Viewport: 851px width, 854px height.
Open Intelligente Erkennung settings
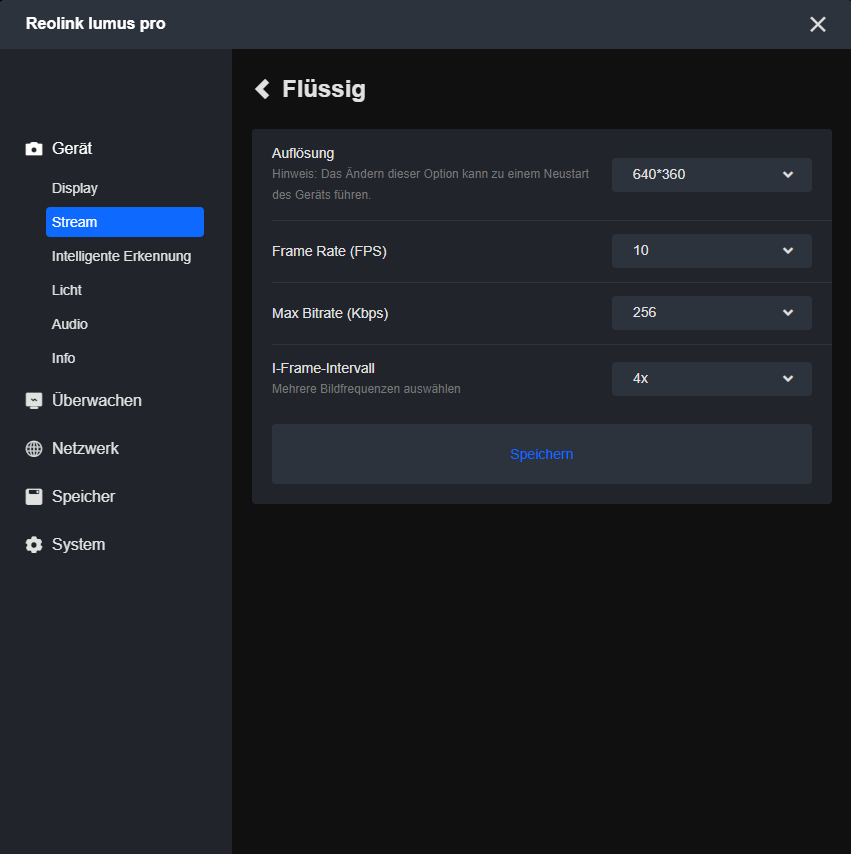click(x=121, y=256)
